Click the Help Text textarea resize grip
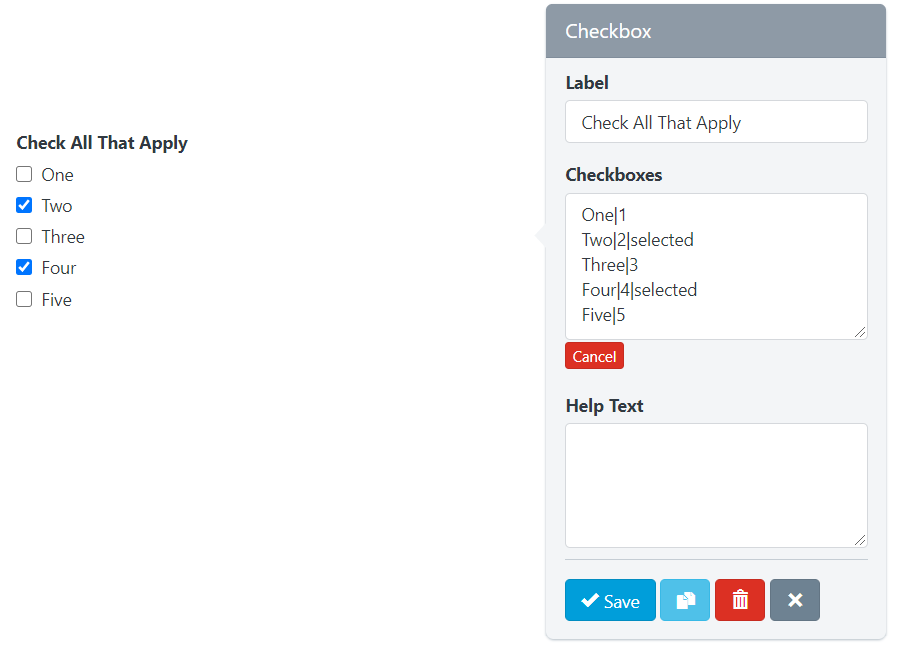The height and width of the screenshot is (653, 900). coord(860,540)
